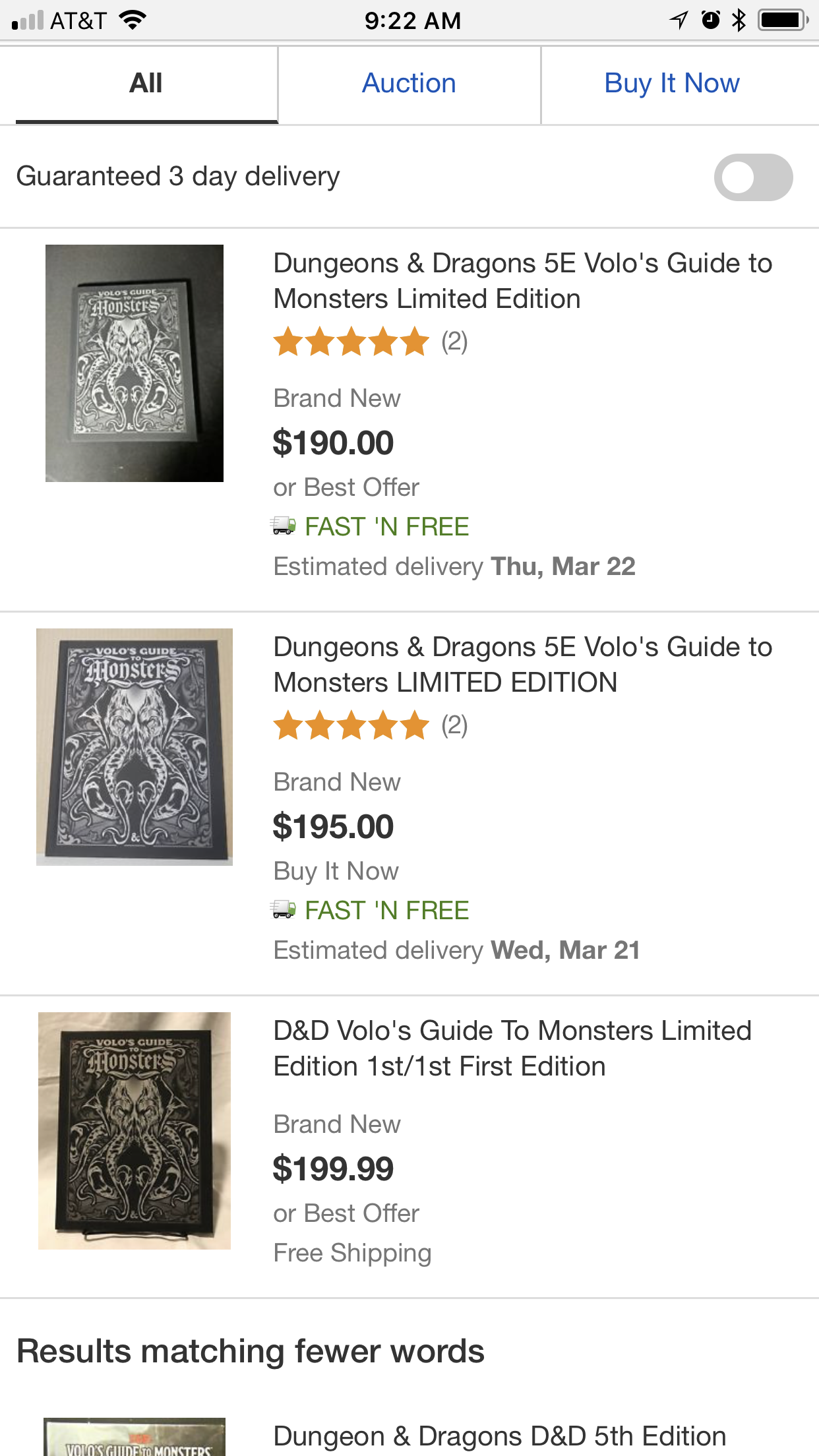
Task: Select the All tab
Action: [x=146, y=84]
